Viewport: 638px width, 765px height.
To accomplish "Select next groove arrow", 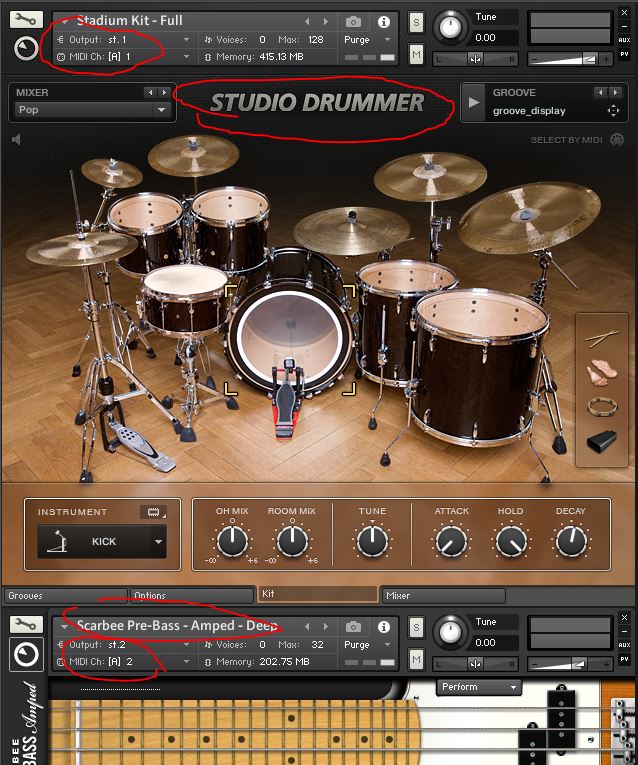I will 616,92.
